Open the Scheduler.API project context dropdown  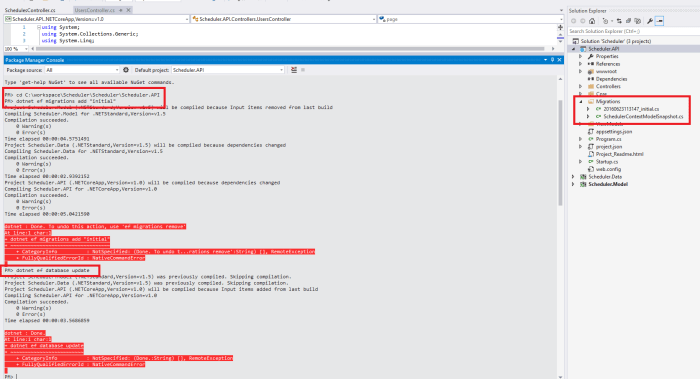coord(96,19)
